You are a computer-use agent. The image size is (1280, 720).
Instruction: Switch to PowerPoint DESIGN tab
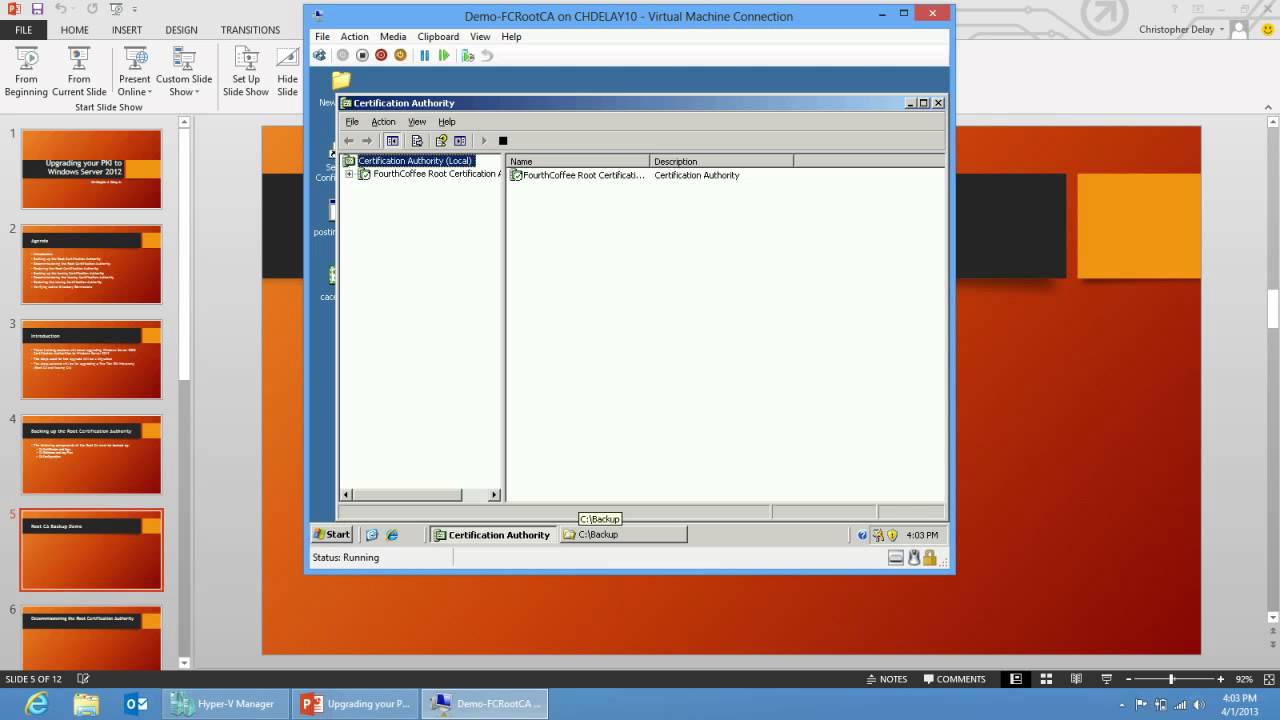[181, 30]
